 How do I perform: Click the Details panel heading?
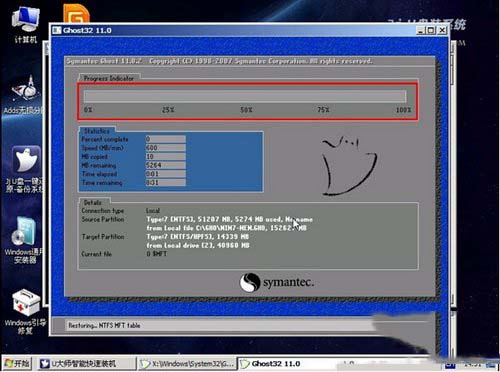(93, 202)
